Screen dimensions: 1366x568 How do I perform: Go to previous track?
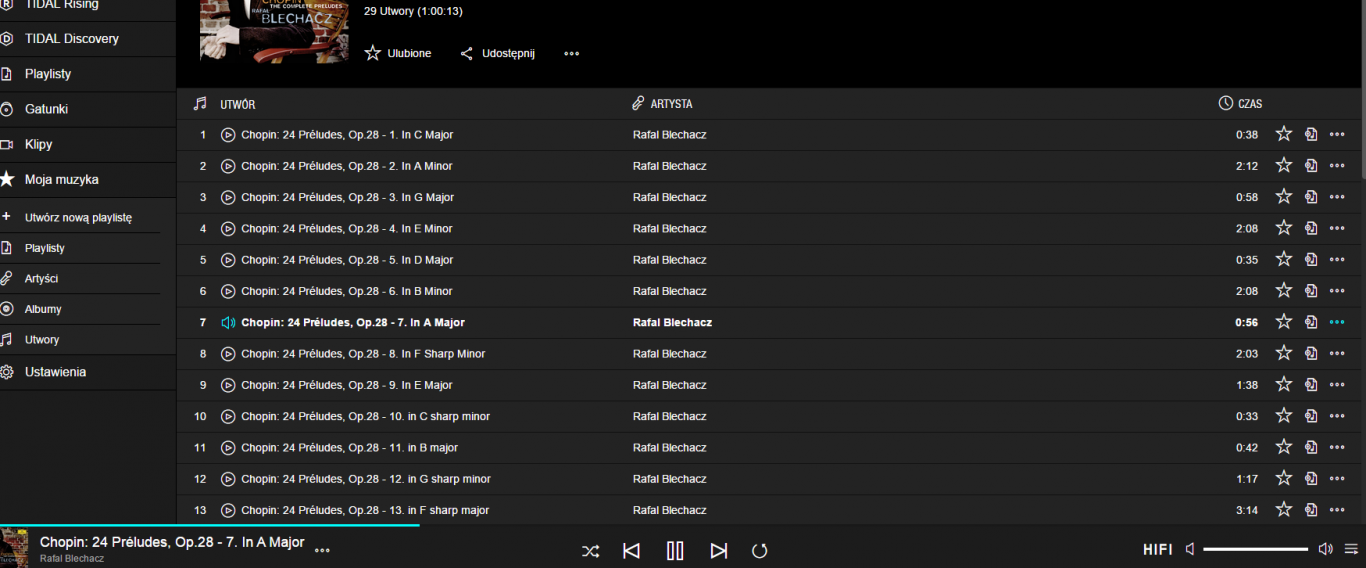(x=631, y=551)
